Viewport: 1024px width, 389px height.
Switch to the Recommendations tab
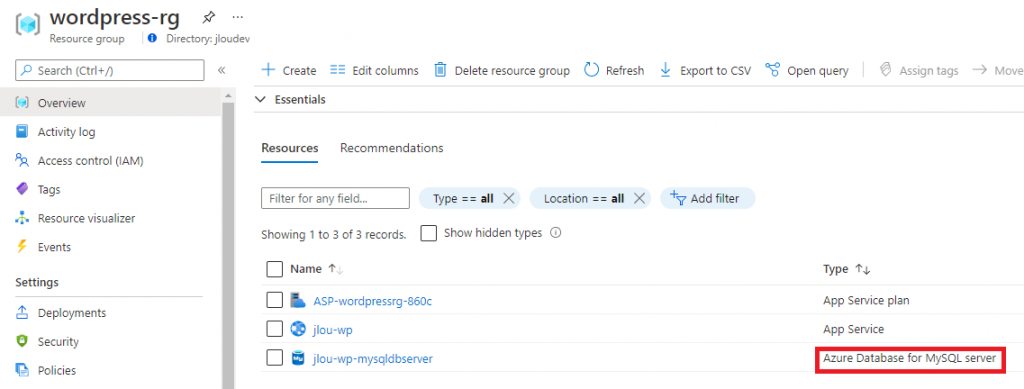392,148
